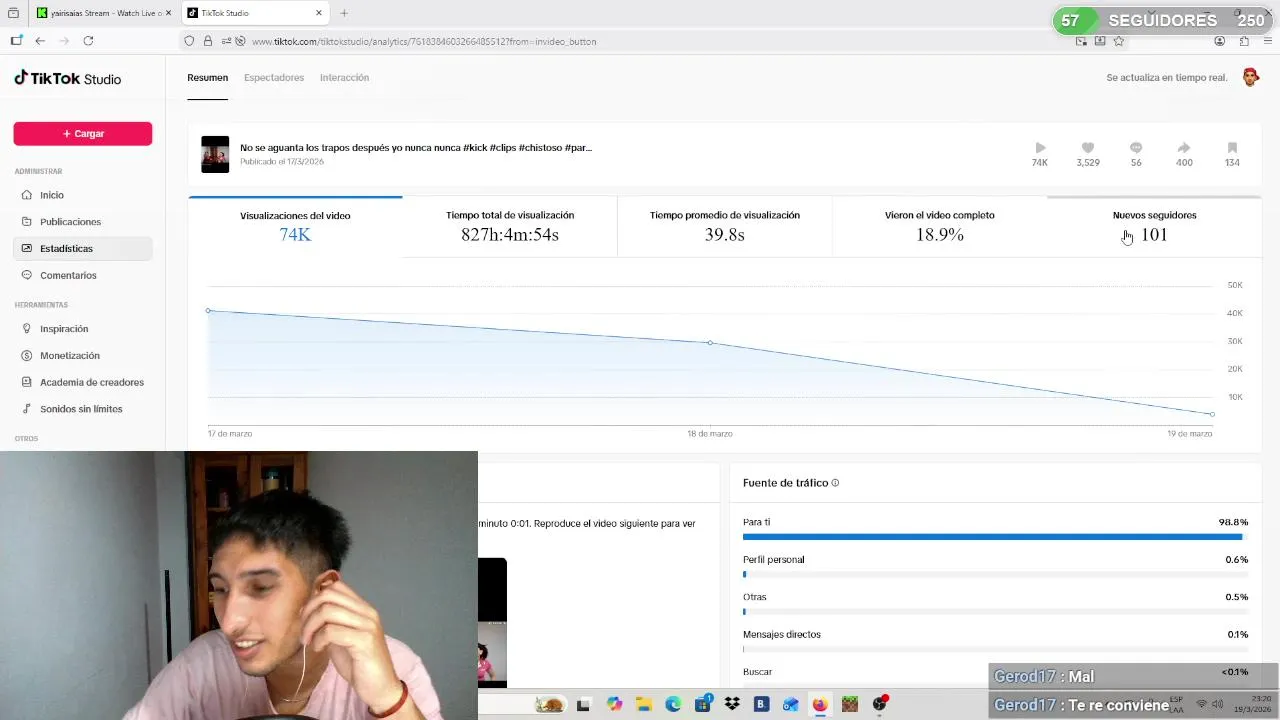Open Sonidos sin límites

(83, 409)
